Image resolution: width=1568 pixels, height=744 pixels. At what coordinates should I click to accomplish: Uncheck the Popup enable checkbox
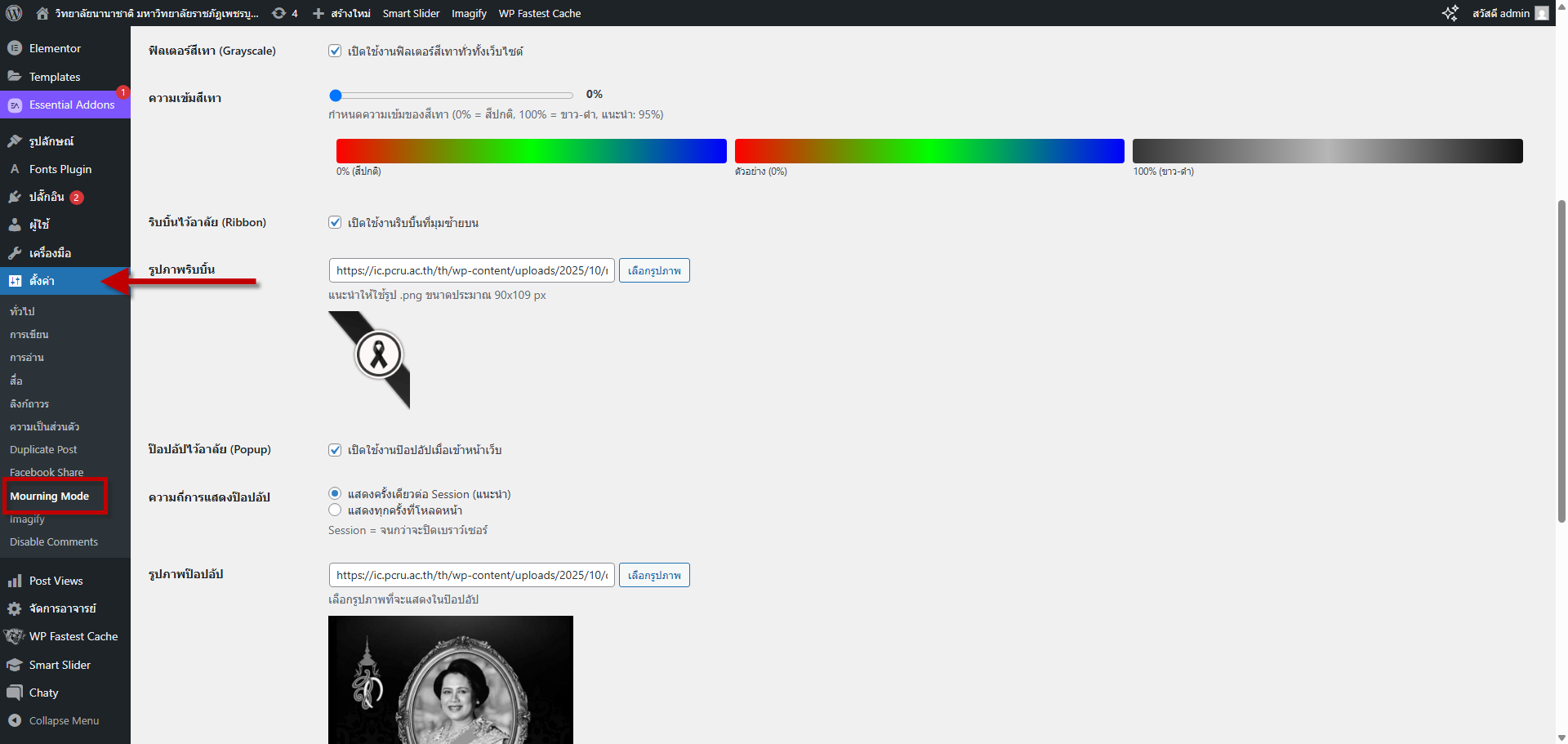335,449
